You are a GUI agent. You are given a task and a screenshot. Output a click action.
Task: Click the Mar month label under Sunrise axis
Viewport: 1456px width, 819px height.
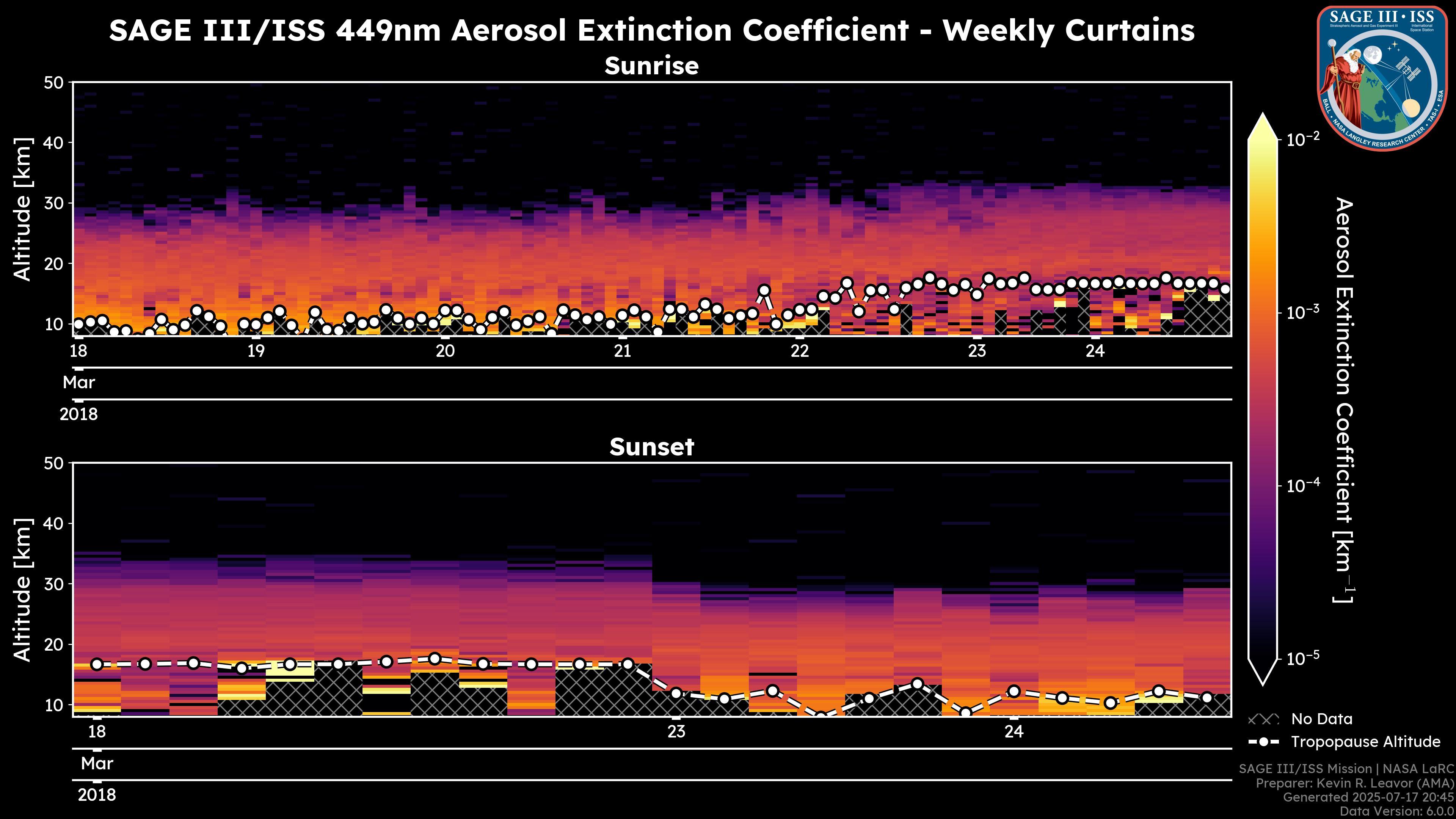[78, 383]
